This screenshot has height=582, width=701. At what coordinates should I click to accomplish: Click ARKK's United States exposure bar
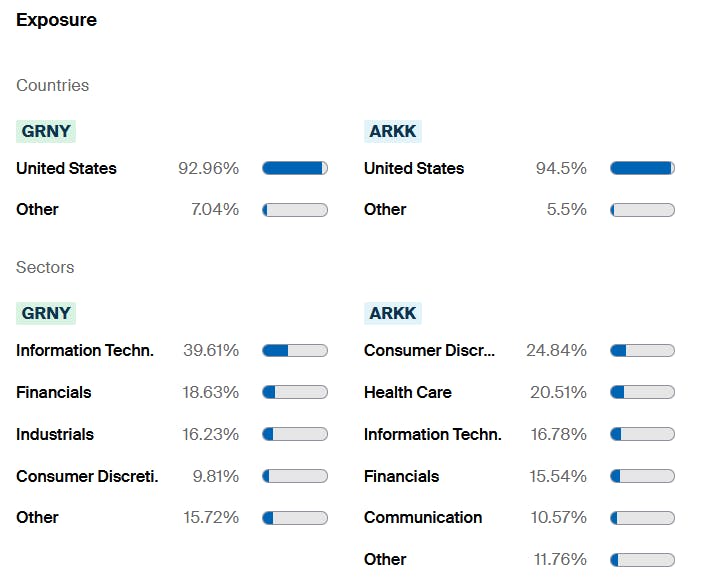642,168
